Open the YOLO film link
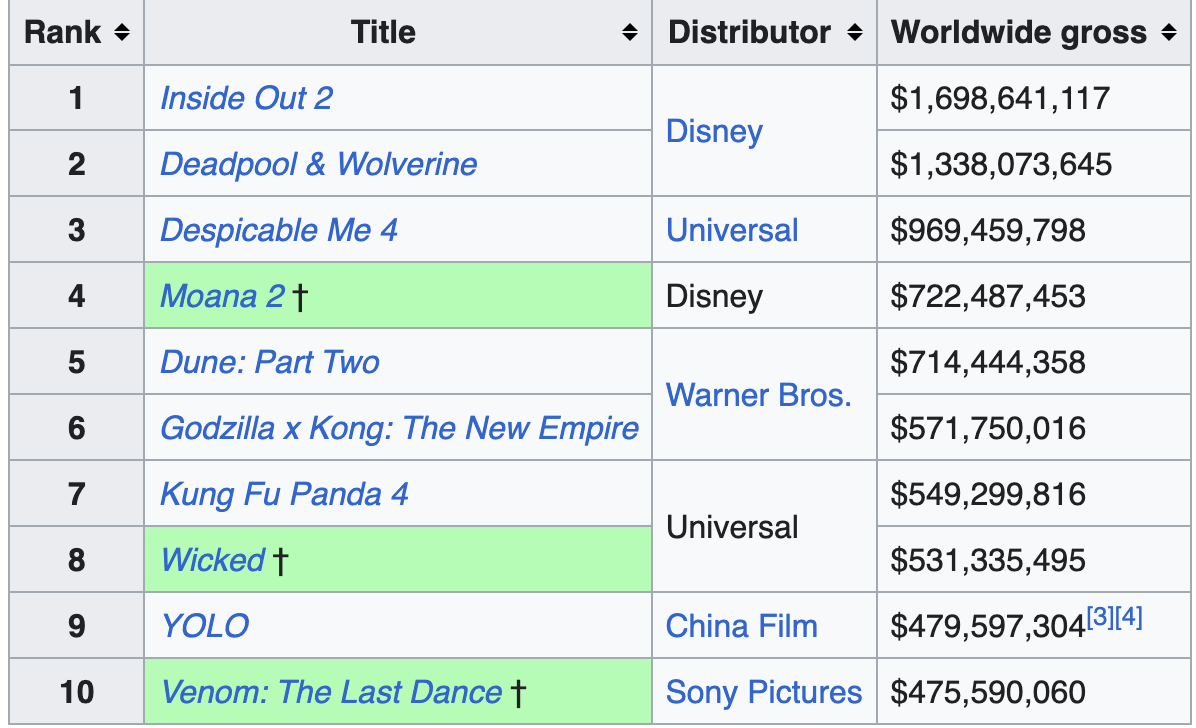Screen dimensions: 1196x728 [205, 627]
